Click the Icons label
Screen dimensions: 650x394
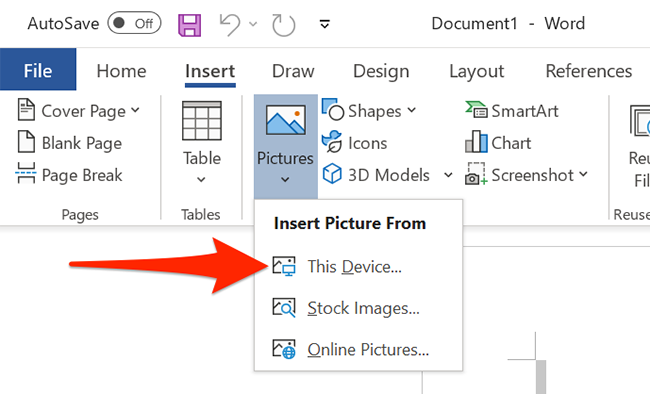[x=368, y=143]
